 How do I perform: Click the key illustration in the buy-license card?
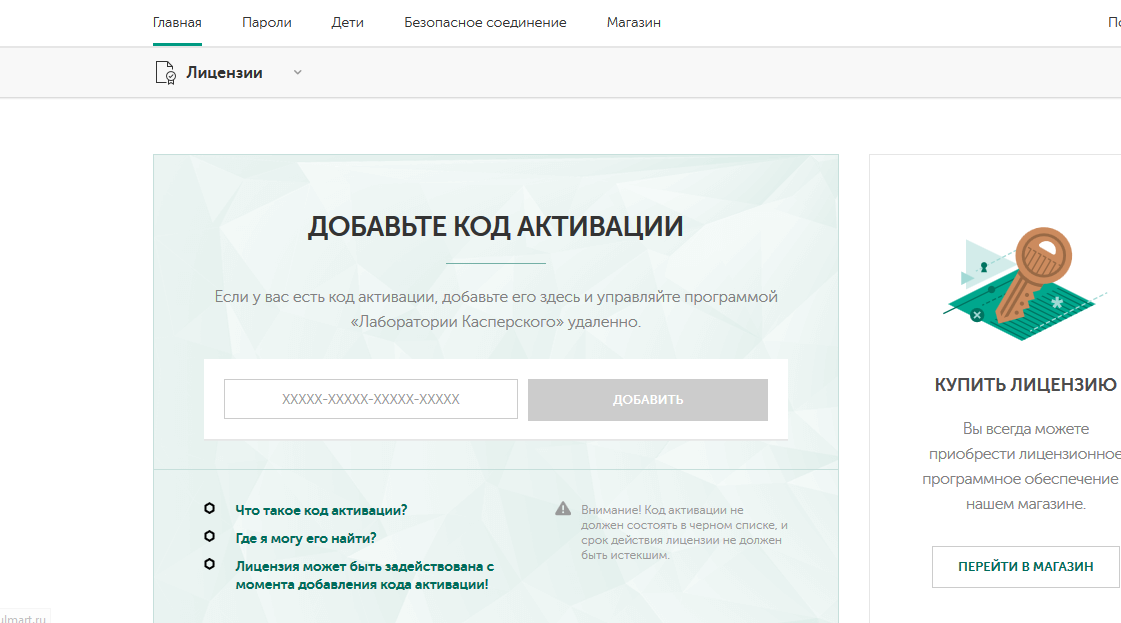click(1024, 283)
